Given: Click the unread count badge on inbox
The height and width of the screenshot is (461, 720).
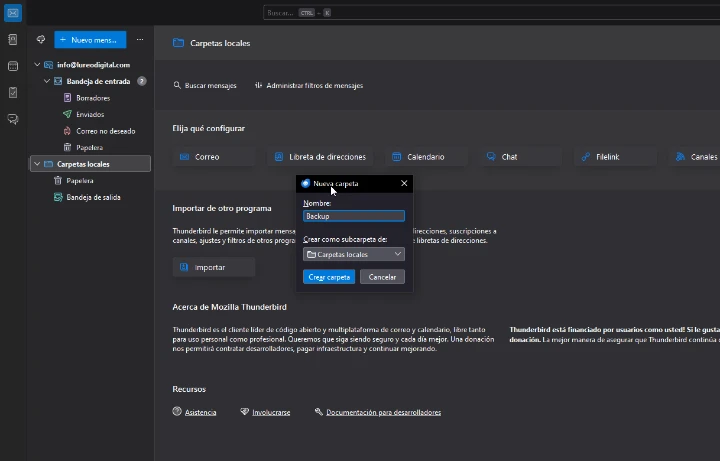Looking at the screenshot, I should (x=142, y=81).
